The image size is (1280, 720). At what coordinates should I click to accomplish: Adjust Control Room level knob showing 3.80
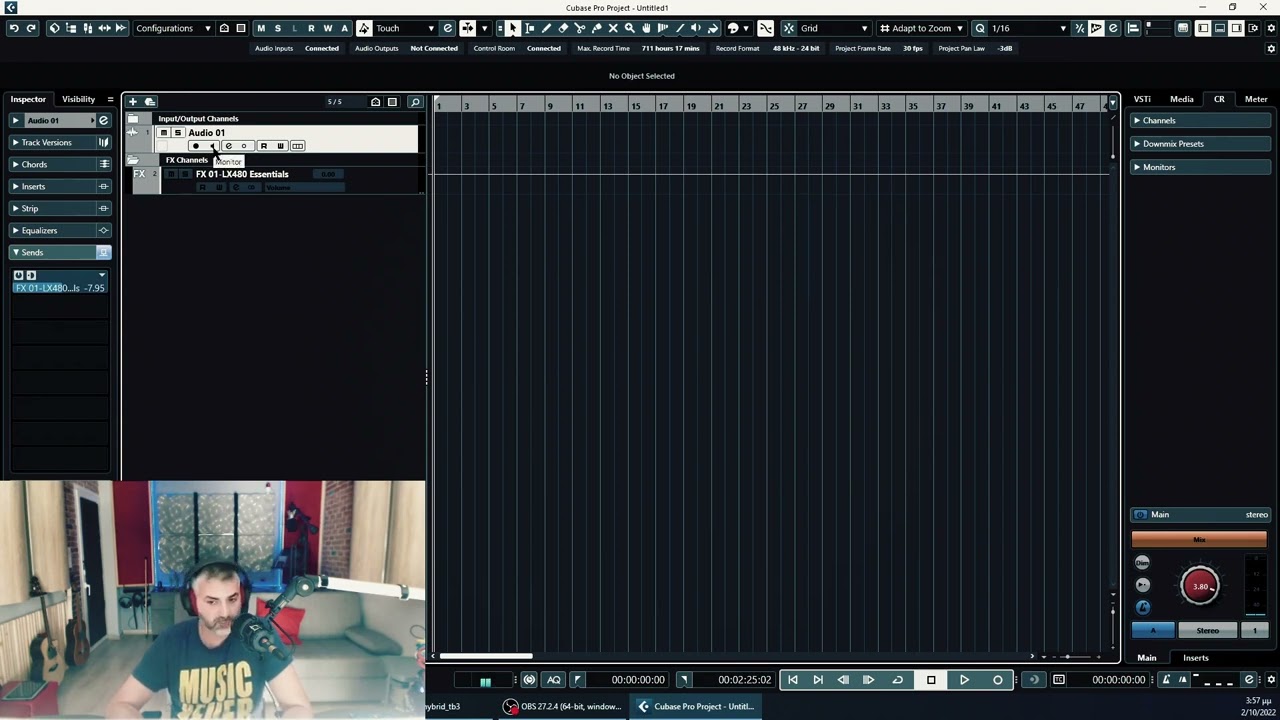coord(1200,586)
